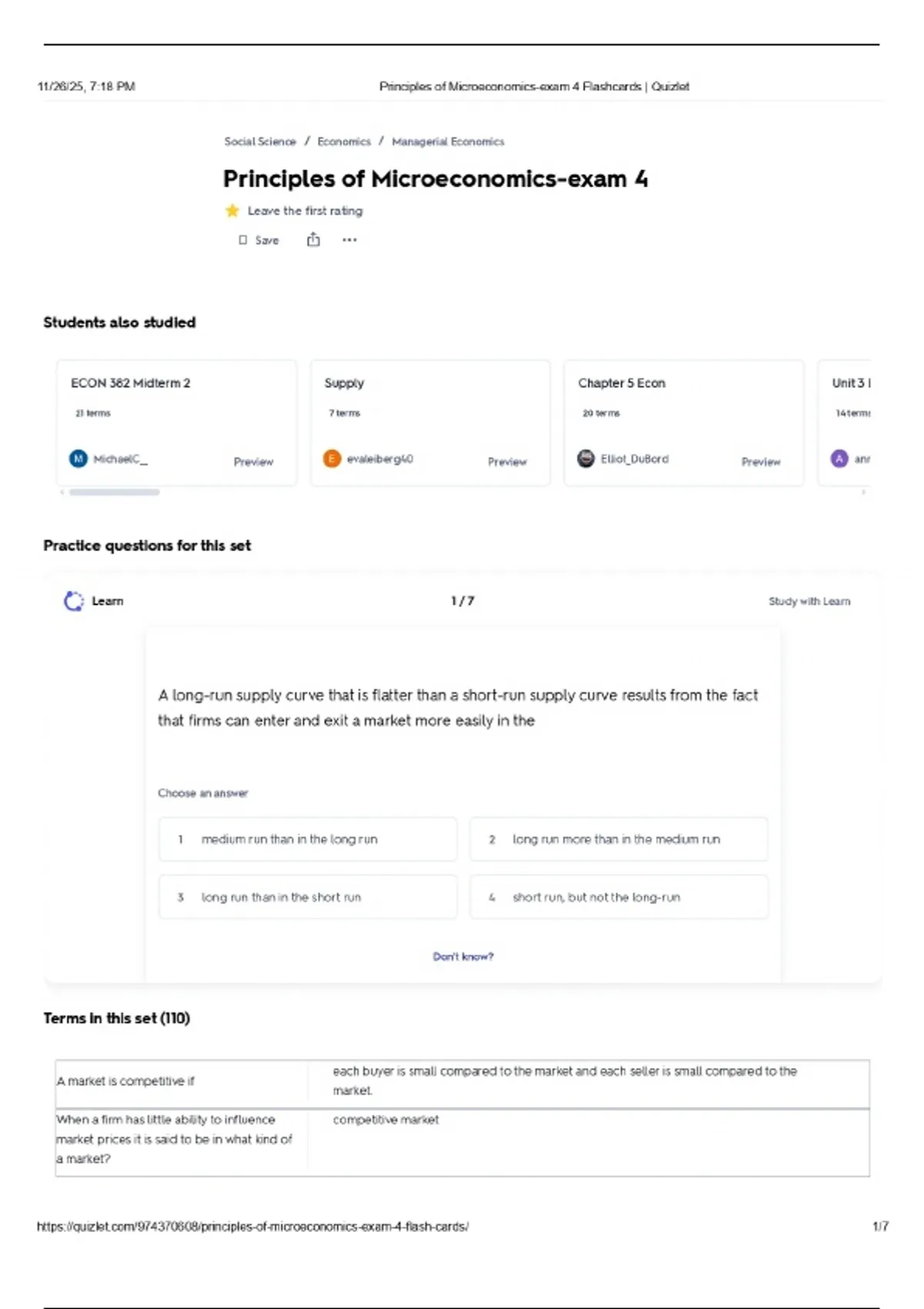This screenshot has height=1309, width=924.
Task: Click the yellow star rating icon
Action: coord(232,211)
